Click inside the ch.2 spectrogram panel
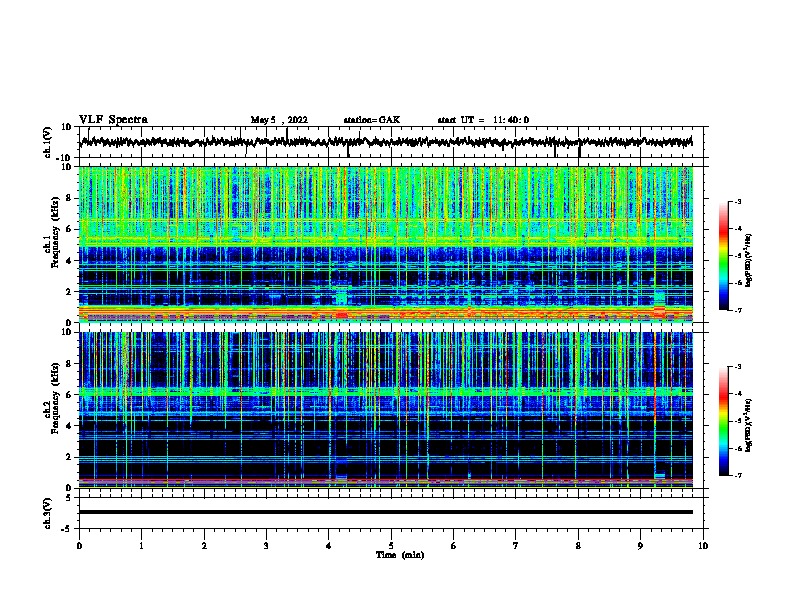Image resolution: width=792 pixels, height=612 pixels. pos(386,410)
